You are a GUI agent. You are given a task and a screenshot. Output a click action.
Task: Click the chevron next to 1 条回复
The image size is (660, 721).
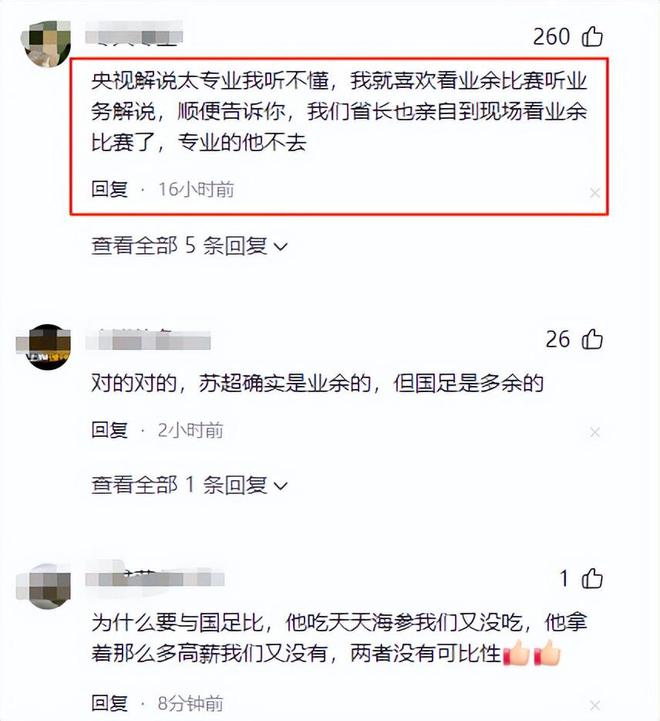(281, 486)
